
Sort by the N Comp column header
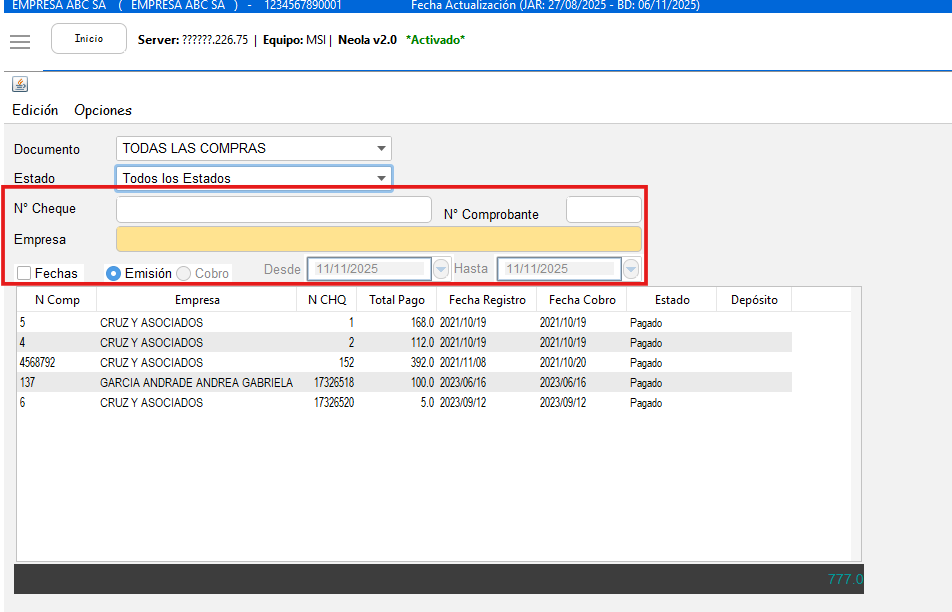click(x=57, y=300)
